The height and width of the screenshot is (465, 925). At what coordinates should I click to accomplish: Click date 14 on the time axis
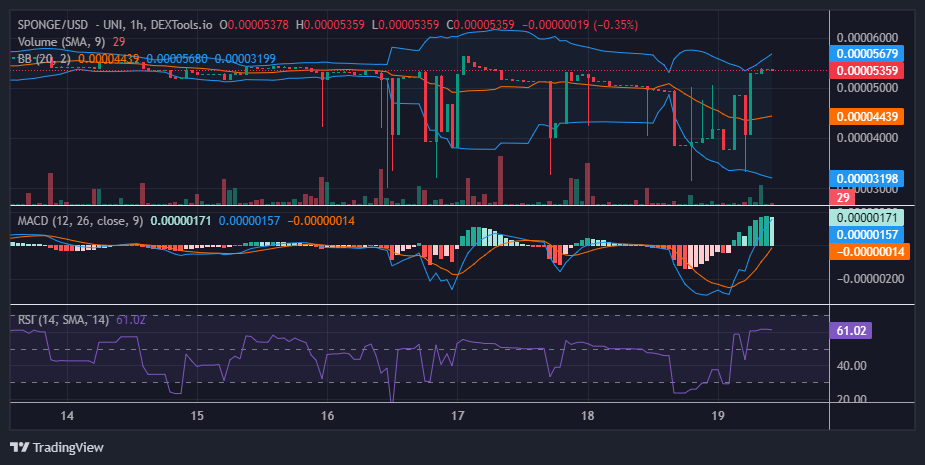pos(67,415)
